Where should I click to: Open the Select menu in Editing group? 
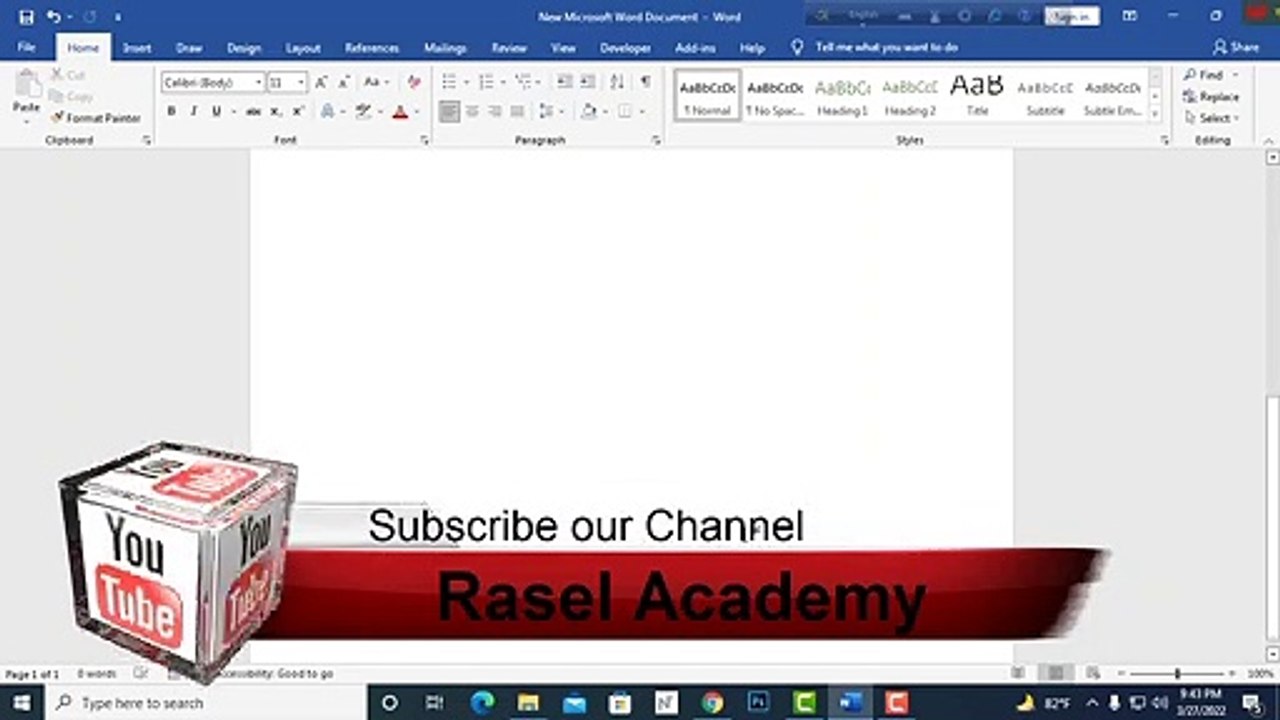click(x=1211, y=118)
